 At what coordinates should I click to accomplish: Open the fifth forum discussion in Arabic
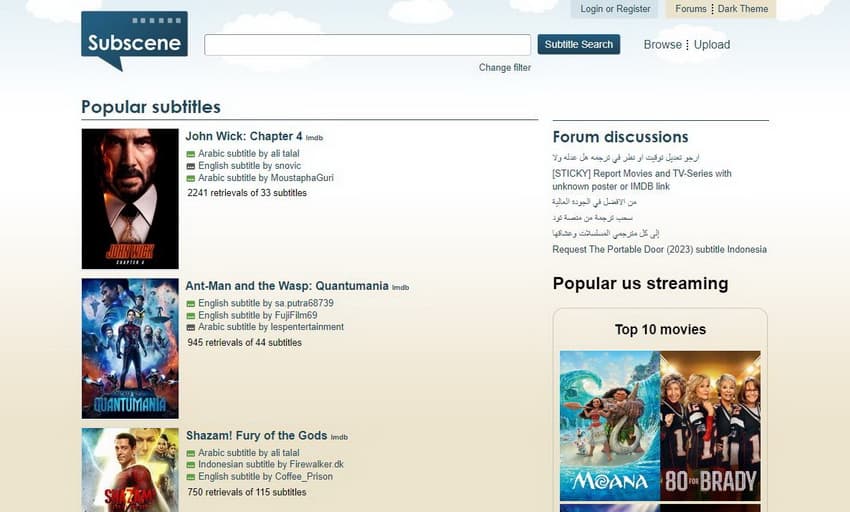click(x=606, y=233)
